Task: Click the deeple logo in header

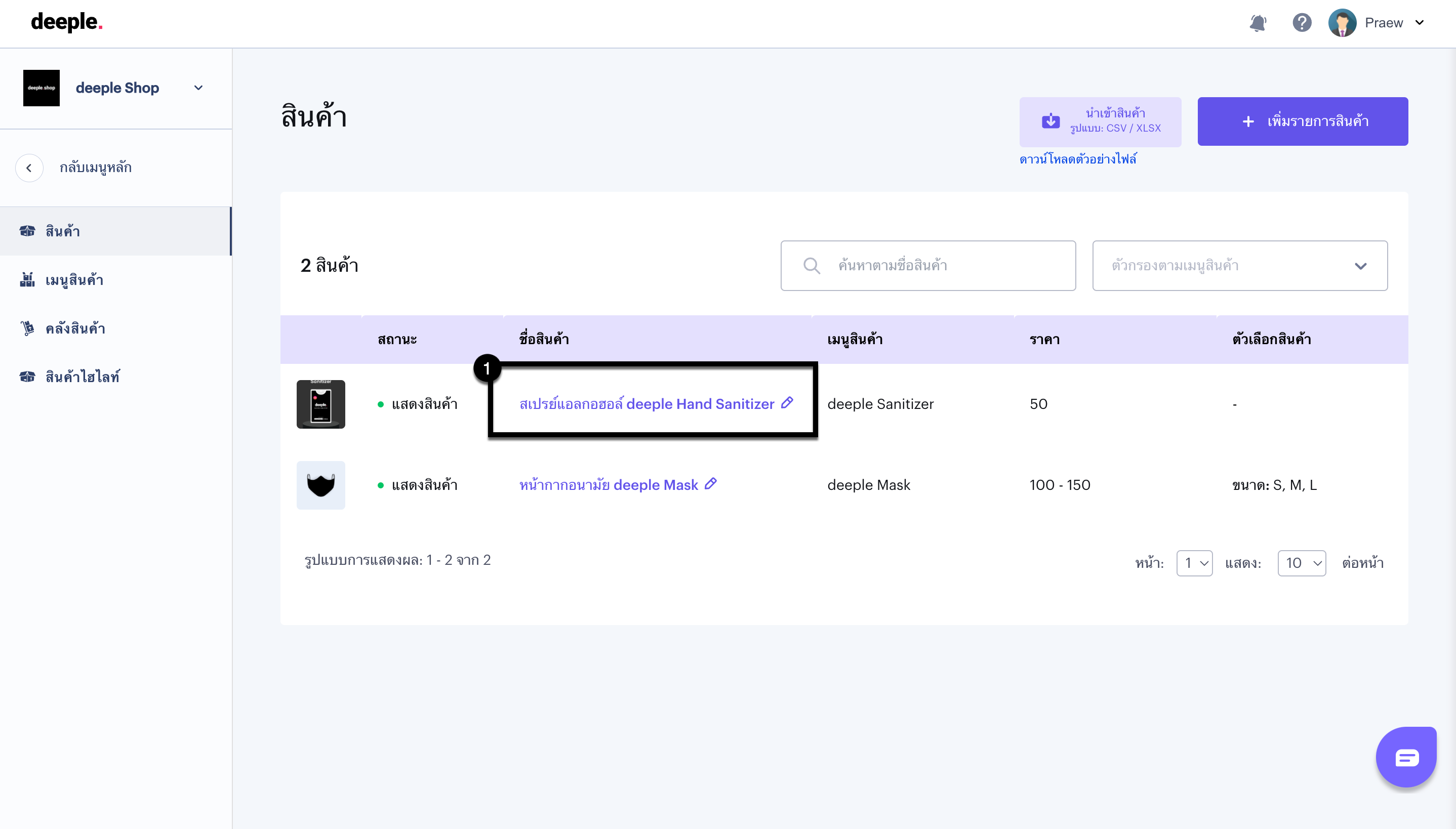Action: pos(67,22)
